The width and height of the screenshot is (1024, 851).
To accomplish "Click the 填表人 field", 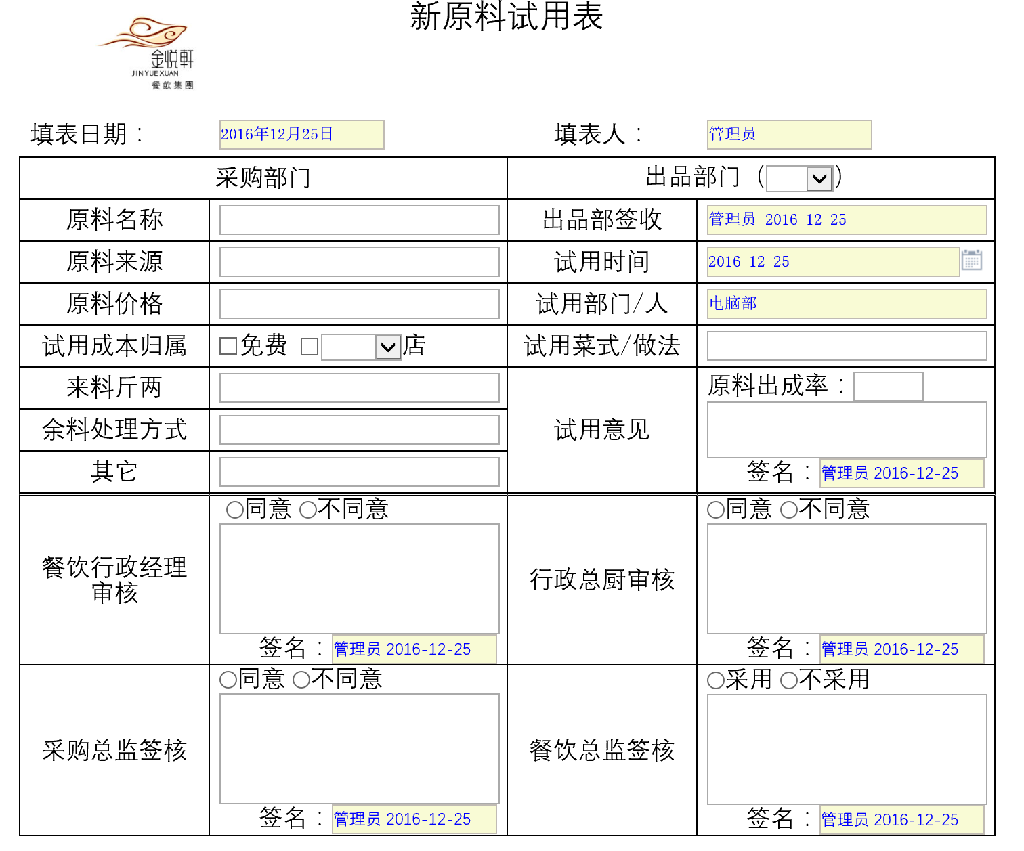I will [x=789, y=135].
